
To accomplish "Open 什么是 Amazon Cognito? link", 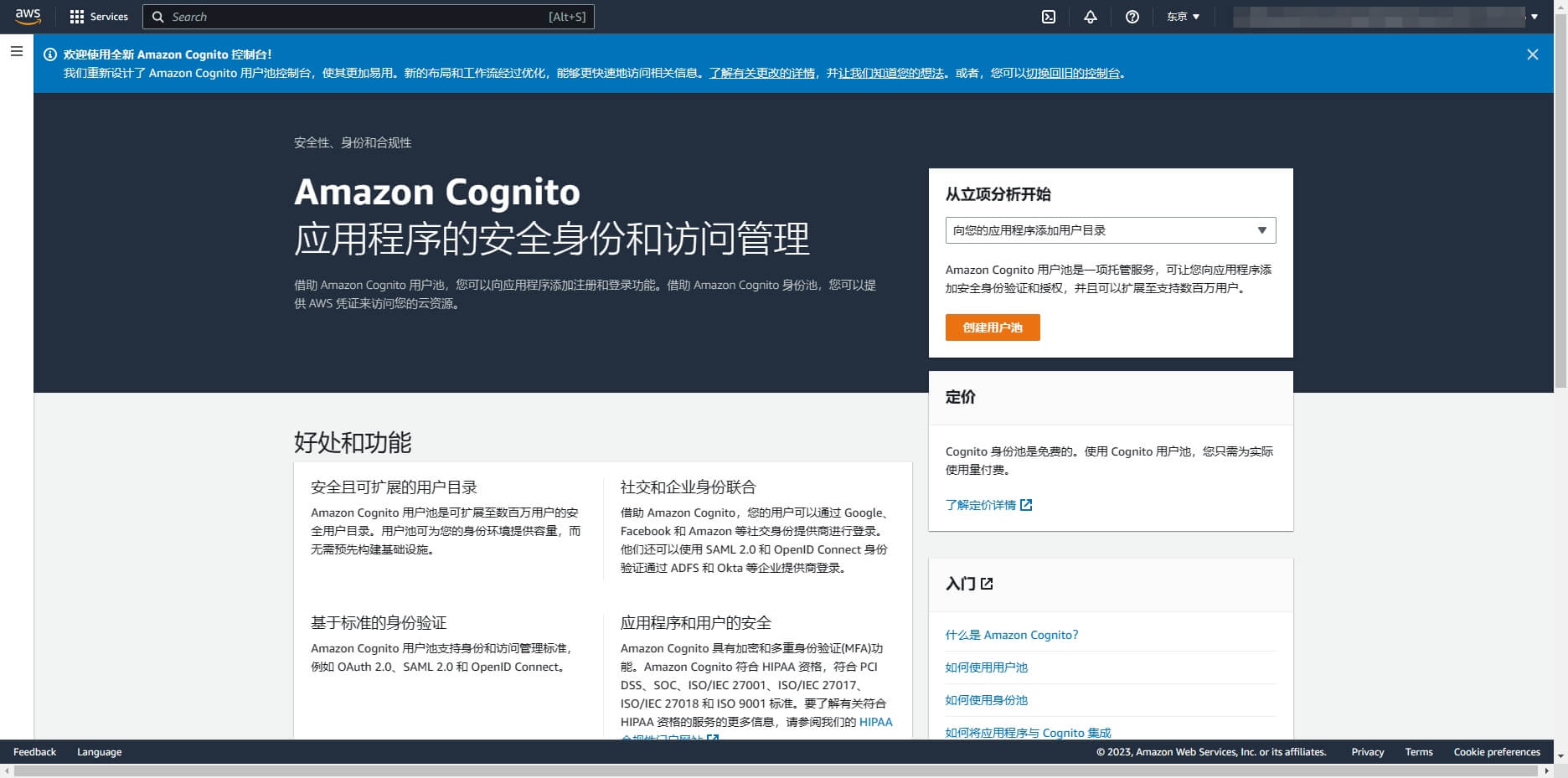I will (x=1011, y=635).
